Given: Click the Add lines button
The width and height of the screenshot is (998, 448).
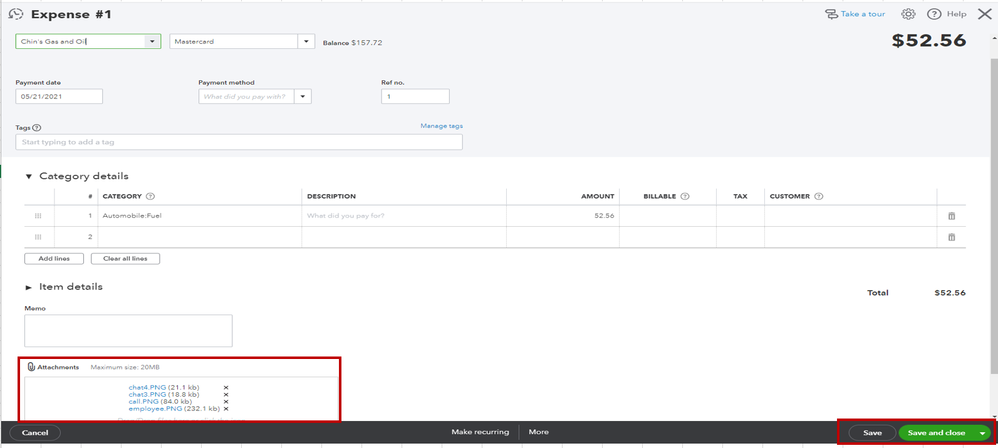Looking at the screenshot, I should (55, 259).
